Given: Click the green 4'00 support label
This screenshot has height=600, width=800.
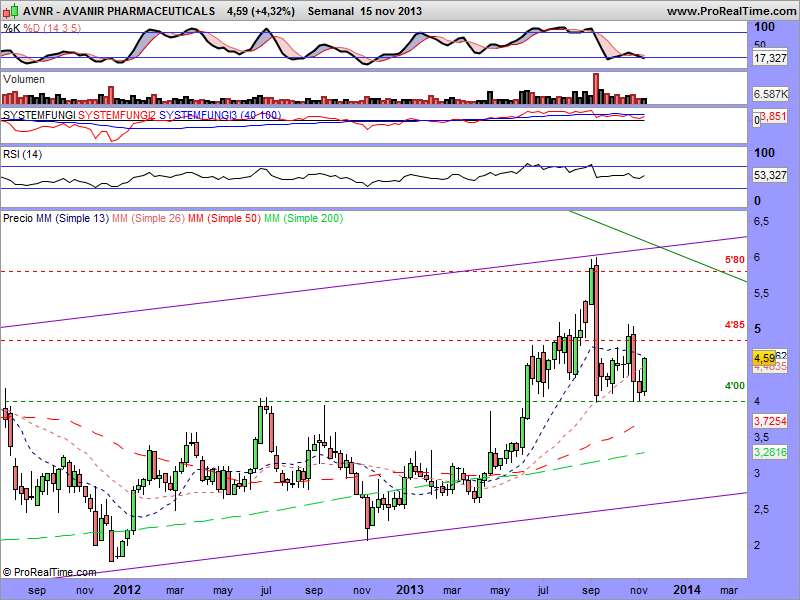Looking at the screenshot, I should (735, 386).
